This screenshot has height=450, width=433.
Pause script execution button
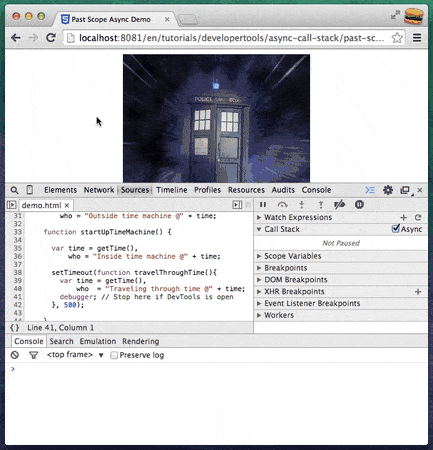click(263, 205)
